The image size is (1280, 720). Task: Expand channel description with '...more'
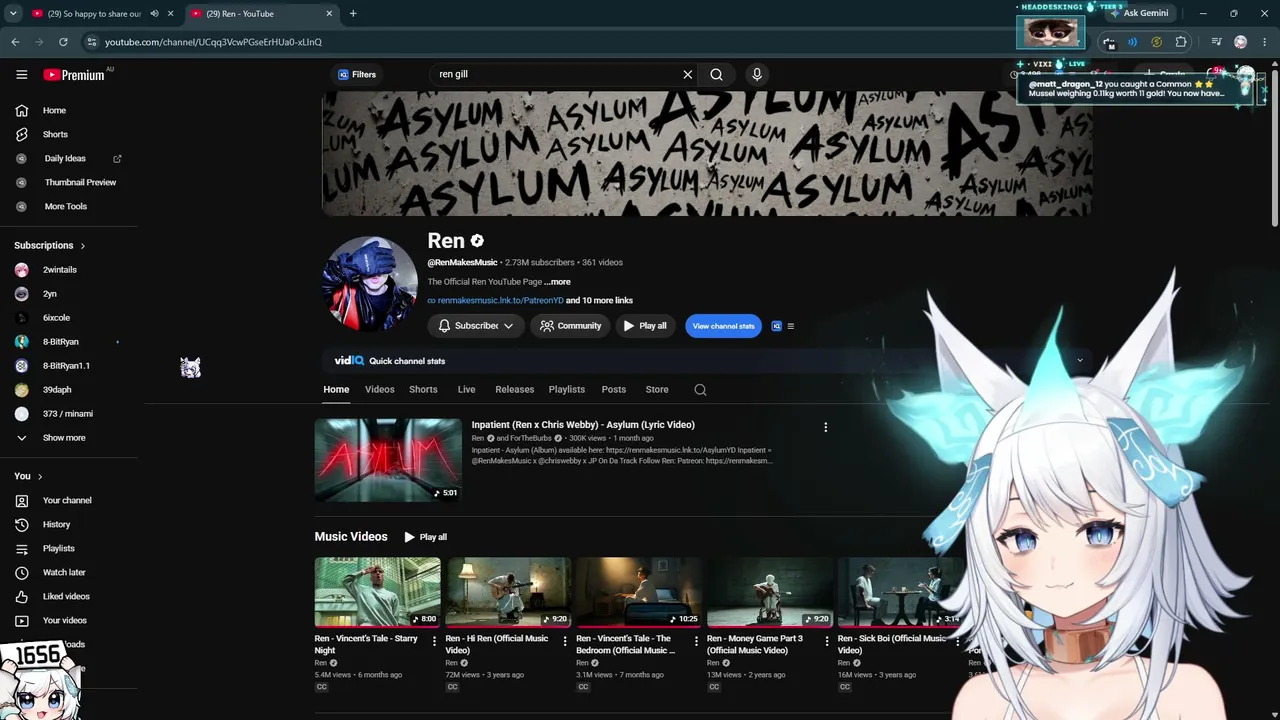coord(557,282)
